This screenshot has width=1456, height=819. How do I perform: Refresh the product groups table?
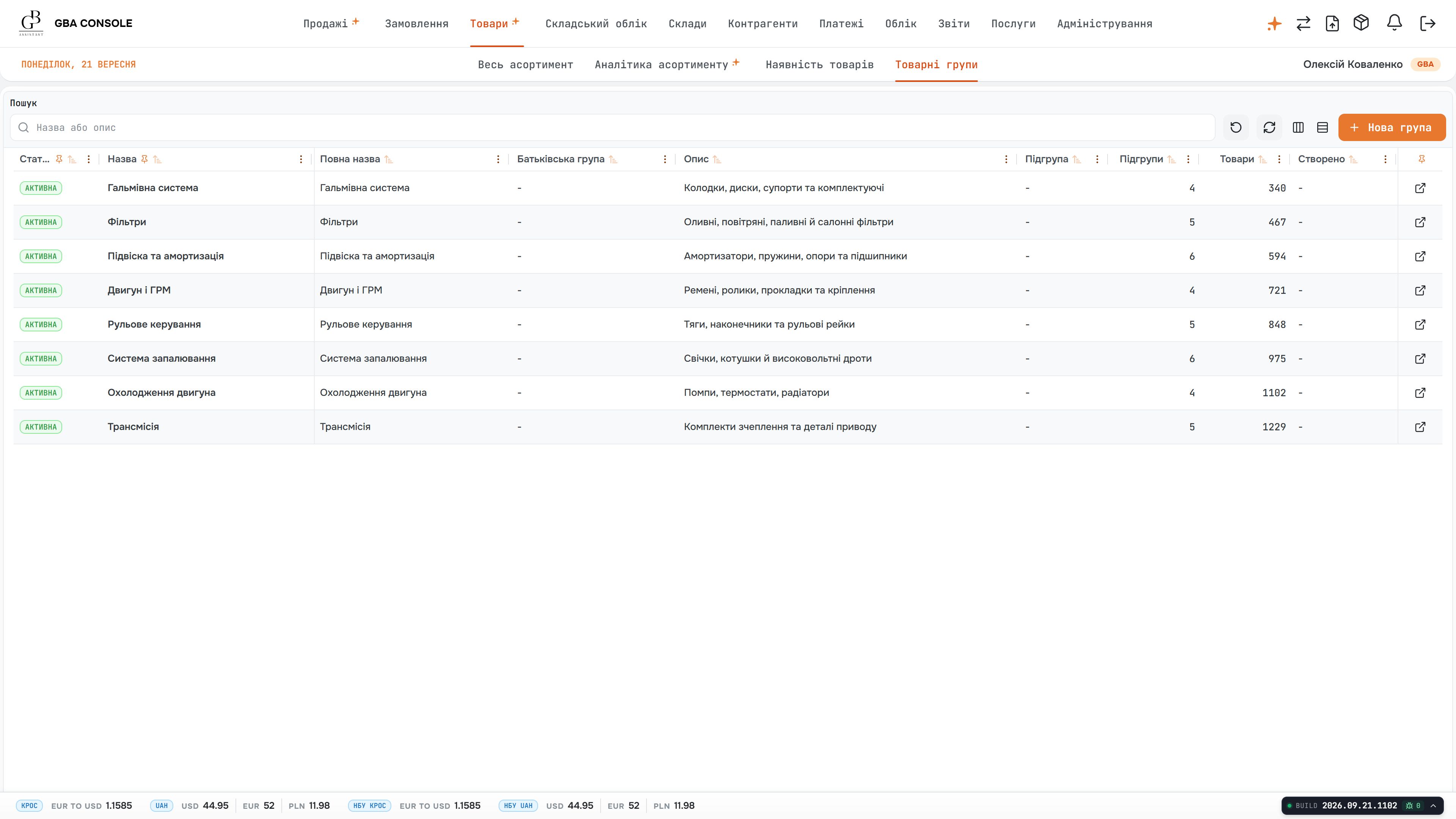[1269, 128]
